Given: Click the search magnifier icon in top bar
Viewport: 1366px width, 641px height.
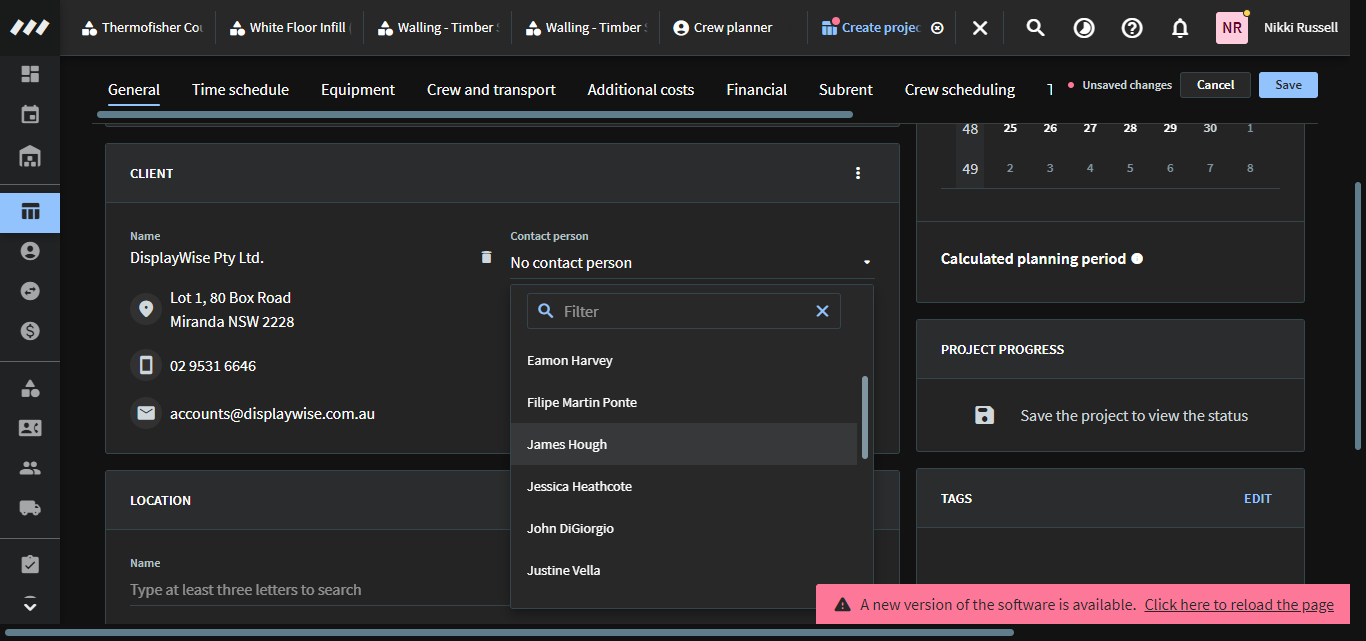Looking at the screenshot, I should tap(1035, 28).
